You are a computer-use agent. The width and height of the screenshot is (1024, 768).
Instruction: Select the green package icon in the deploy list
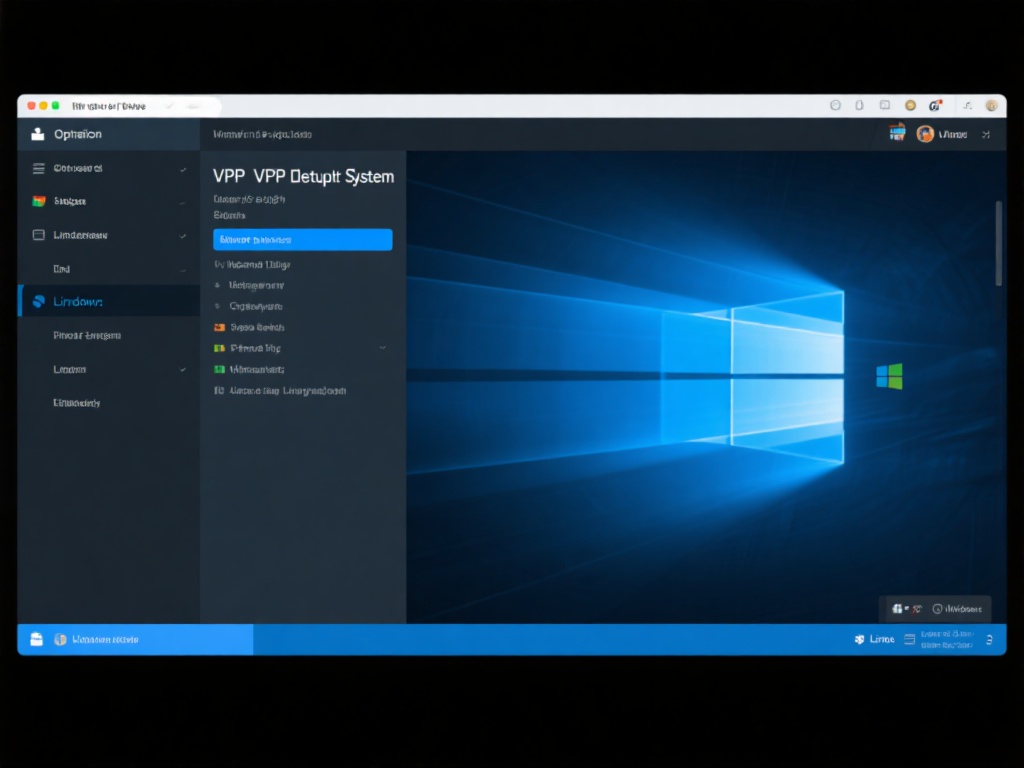220,369
